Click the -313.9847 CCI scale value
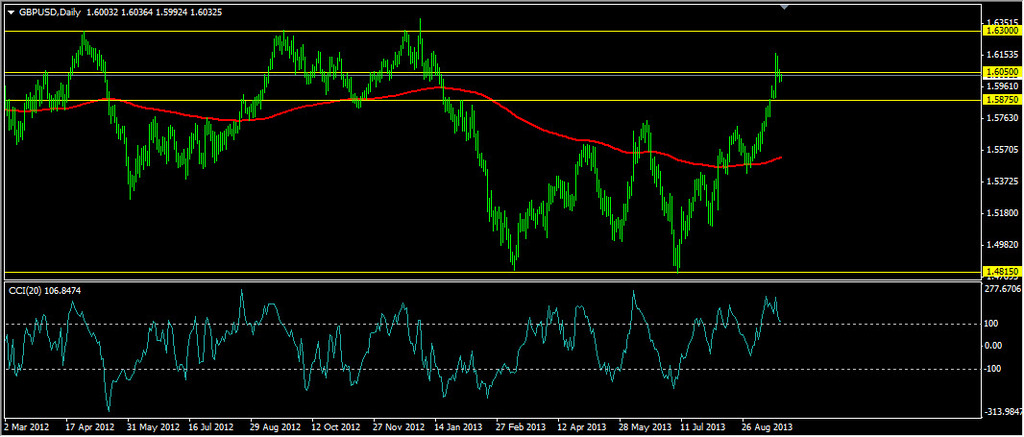This screenshot has width=1024, height=437. pos(1004,412)
